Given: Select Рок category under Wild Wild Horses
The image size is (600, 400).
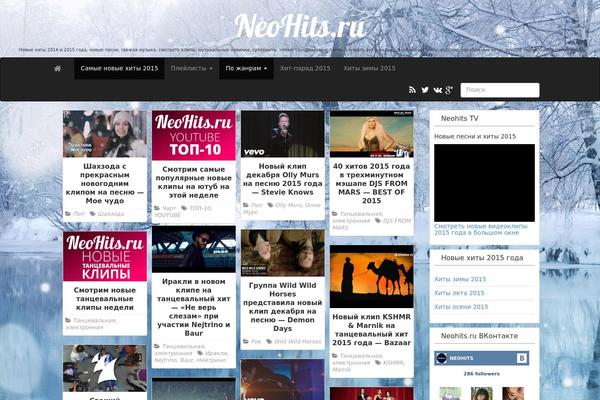Looking at the screenshot, I should point(256,341).
